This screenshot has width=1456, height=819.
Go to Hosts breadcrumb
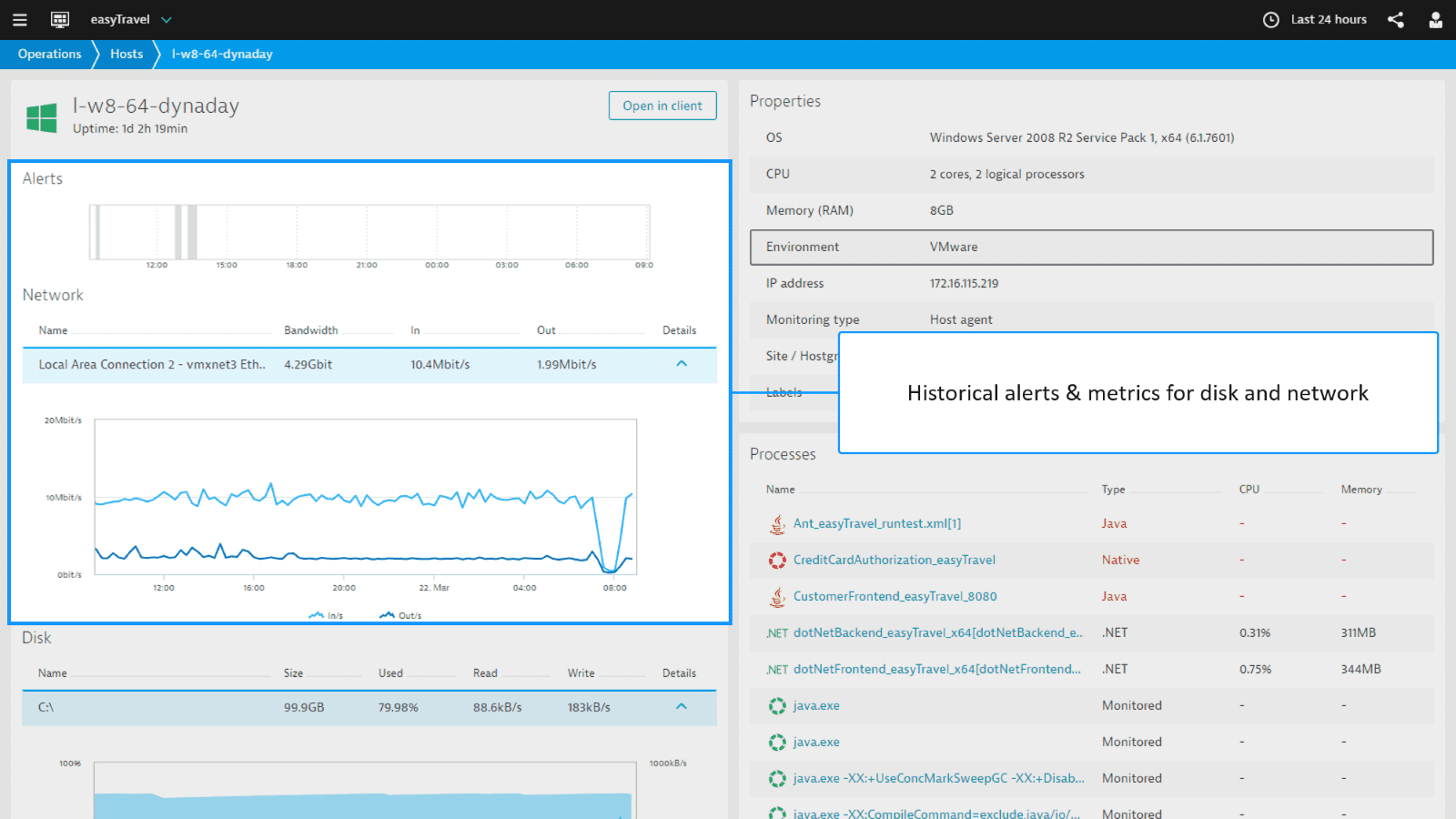(126, 54)
